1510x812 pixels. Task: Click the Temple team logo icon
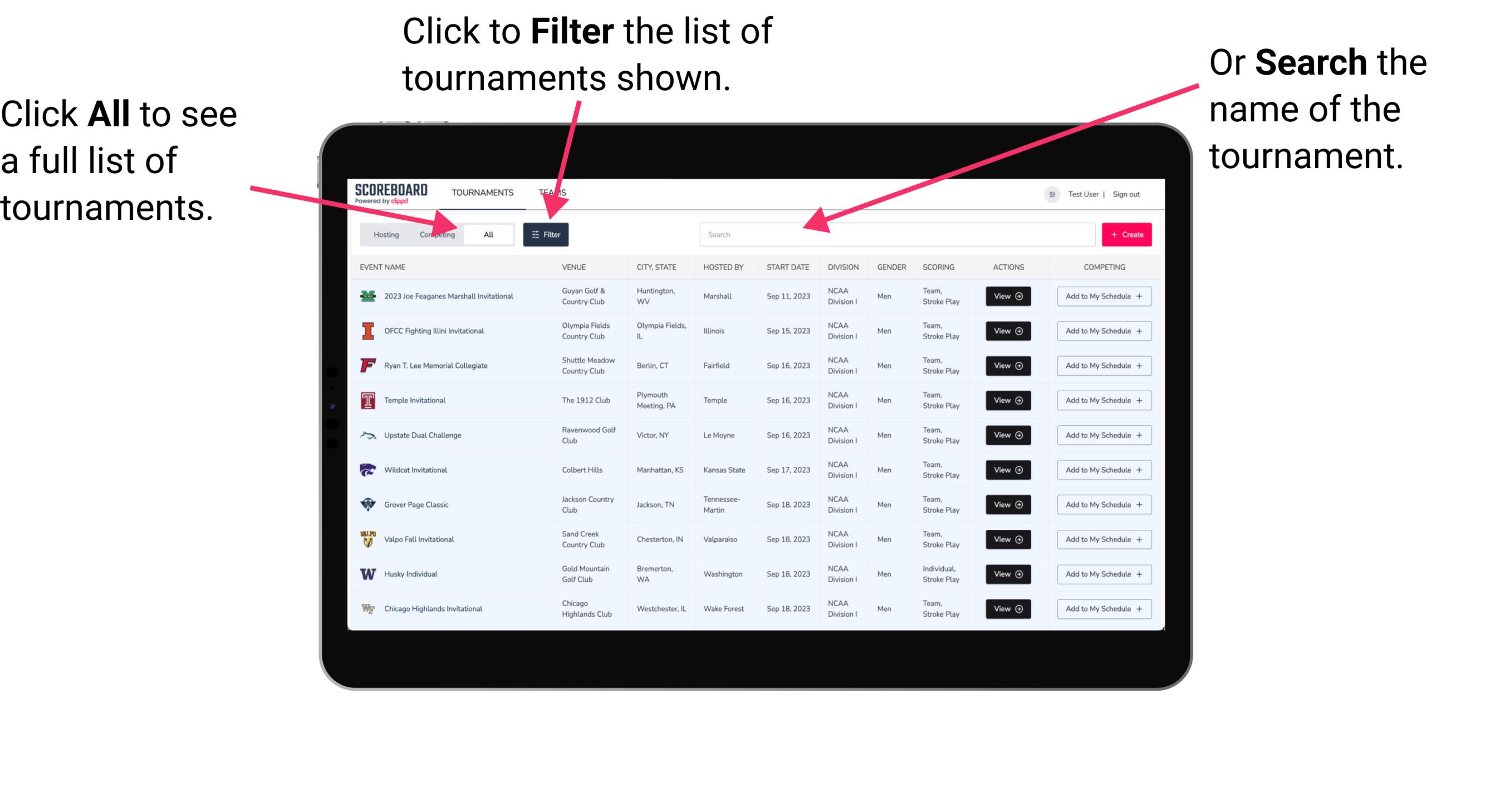[x=367, y=400]
